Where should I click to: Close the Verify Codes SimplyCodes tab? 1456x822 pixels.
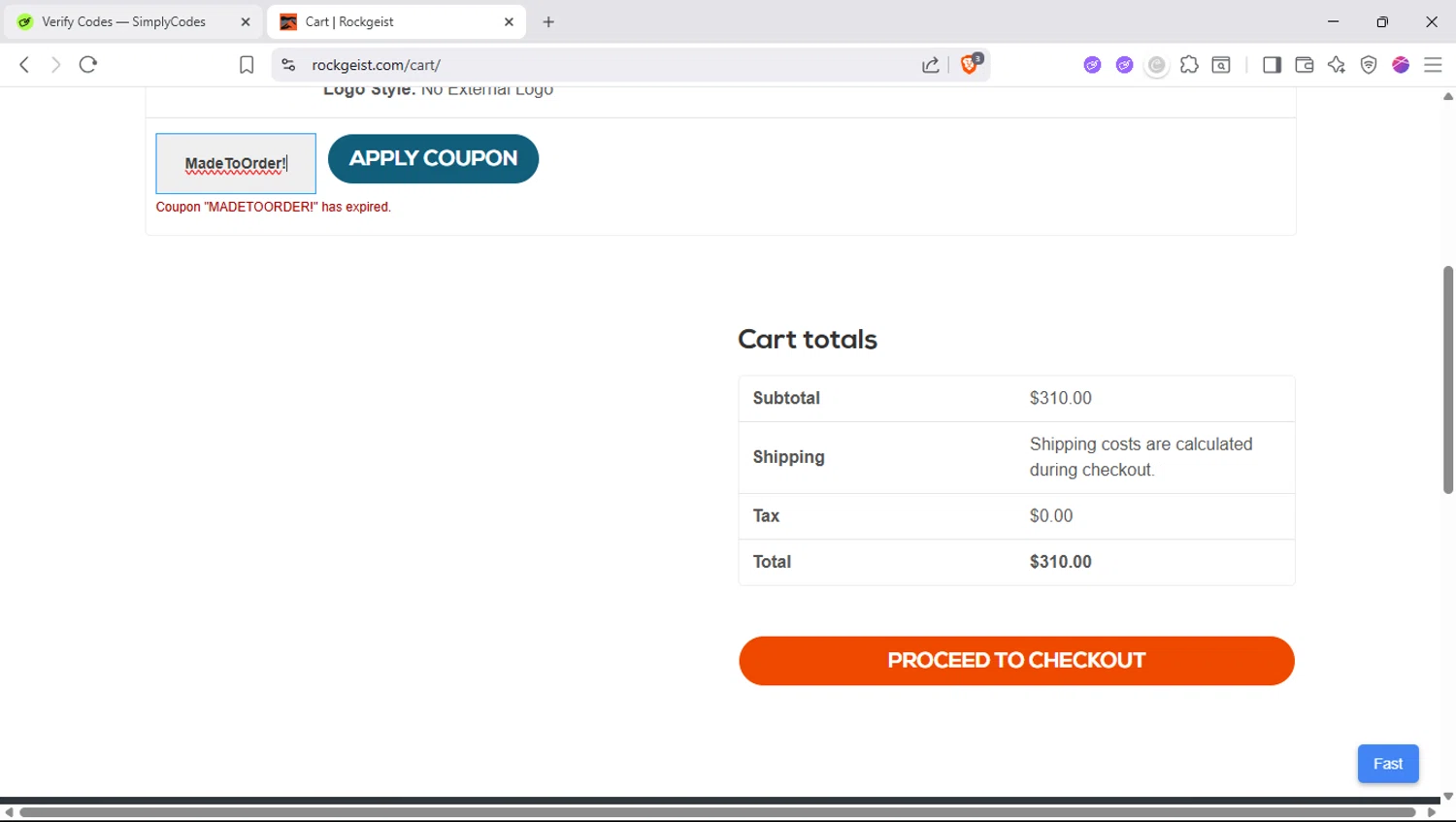pos(246,21)
